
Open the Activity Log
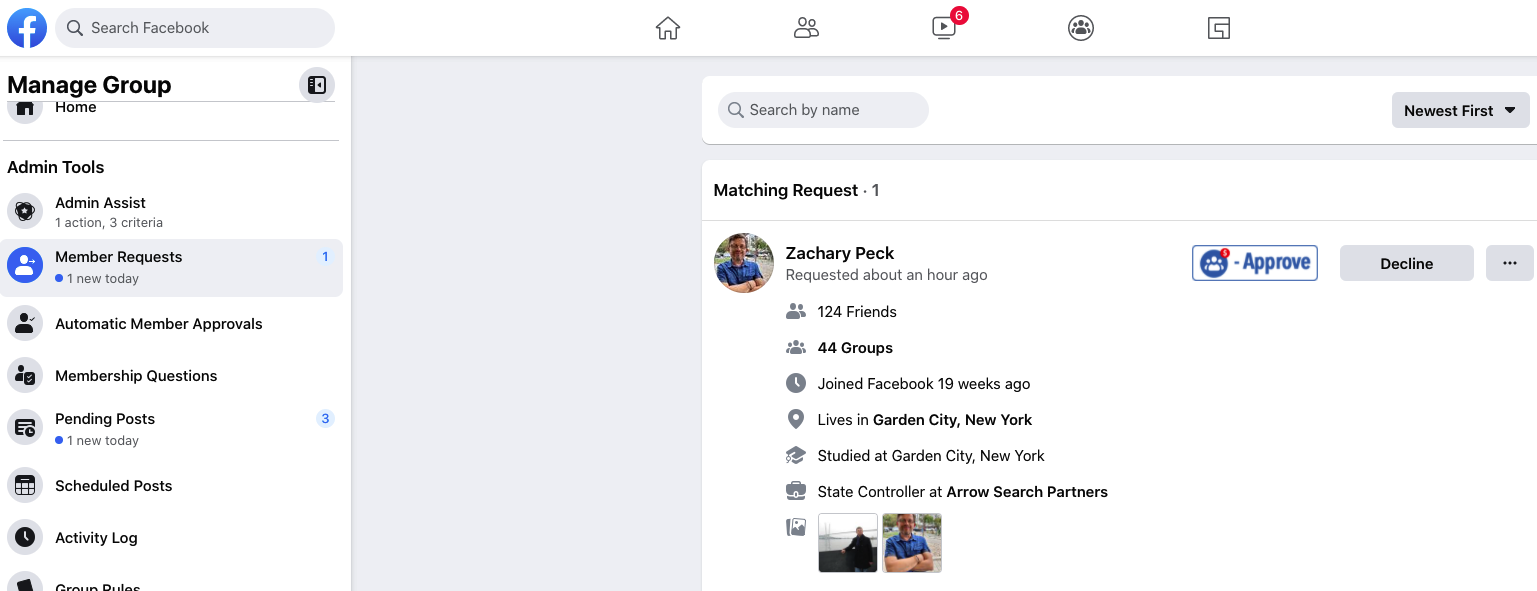(x=96, y=538)
